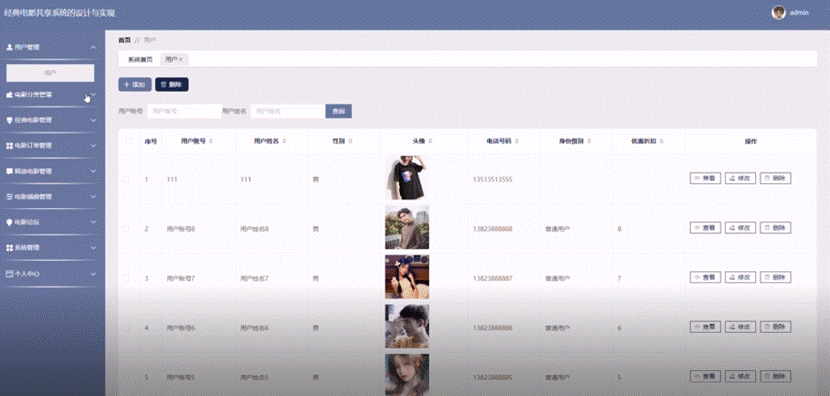Sort by 电话号码 column arrows
This screenshot has height=396, width=830.
coord(516,141)
